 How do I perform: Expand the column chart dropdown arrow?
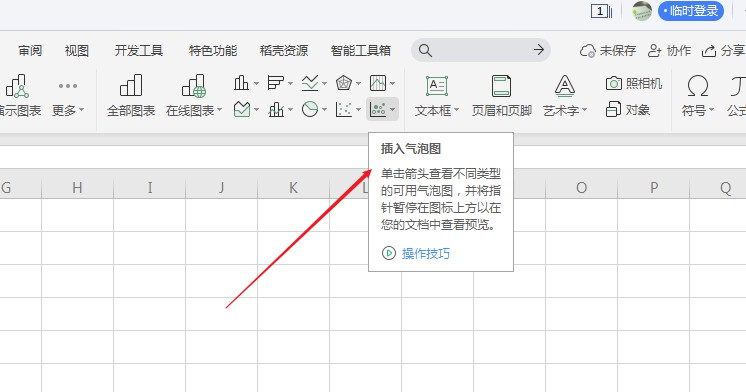[x=256, y=84]
